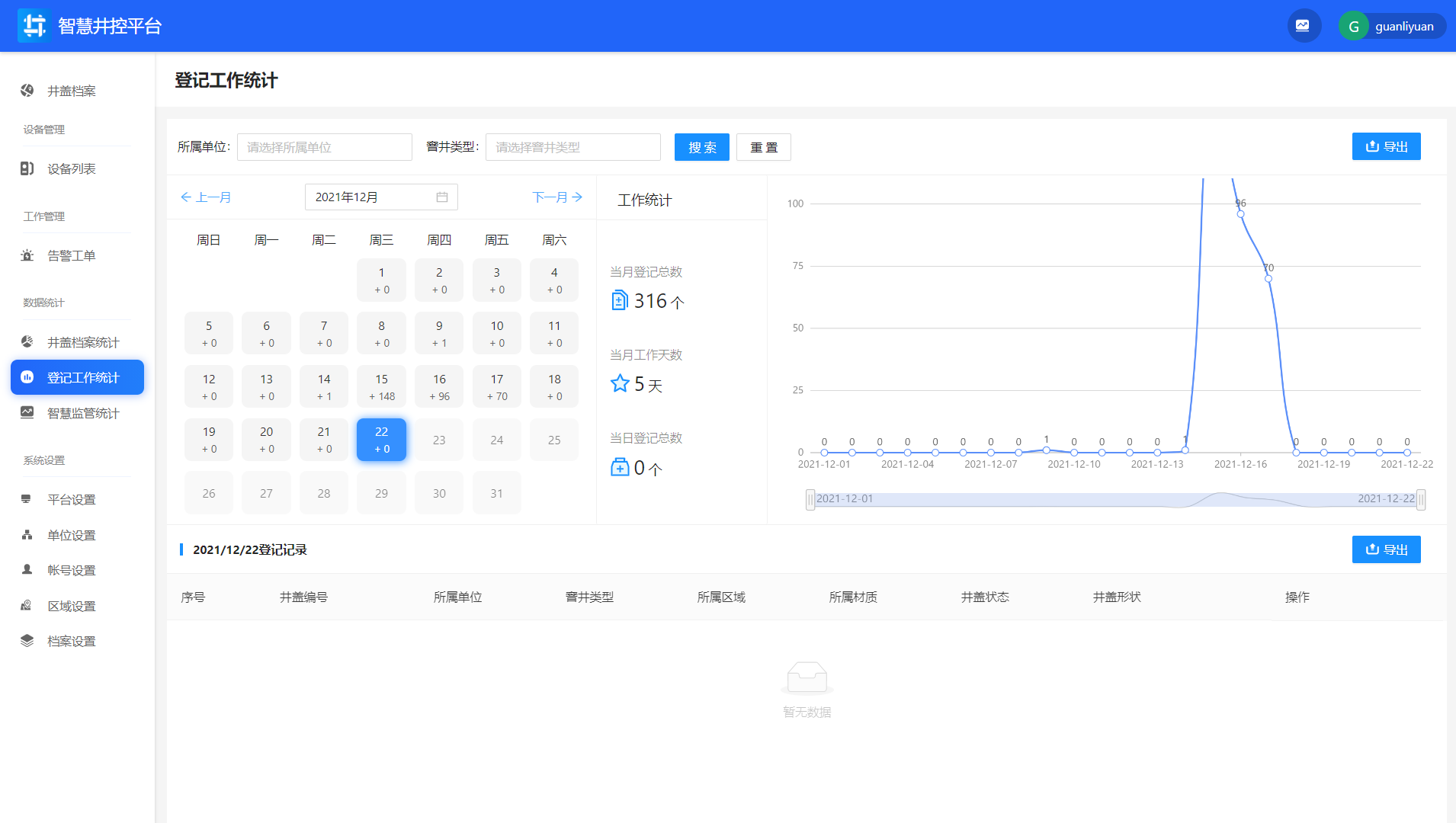Go to 告警工单 in the sidebar
Viewport: 1456px width, 823px height.
tap(71, 256)
